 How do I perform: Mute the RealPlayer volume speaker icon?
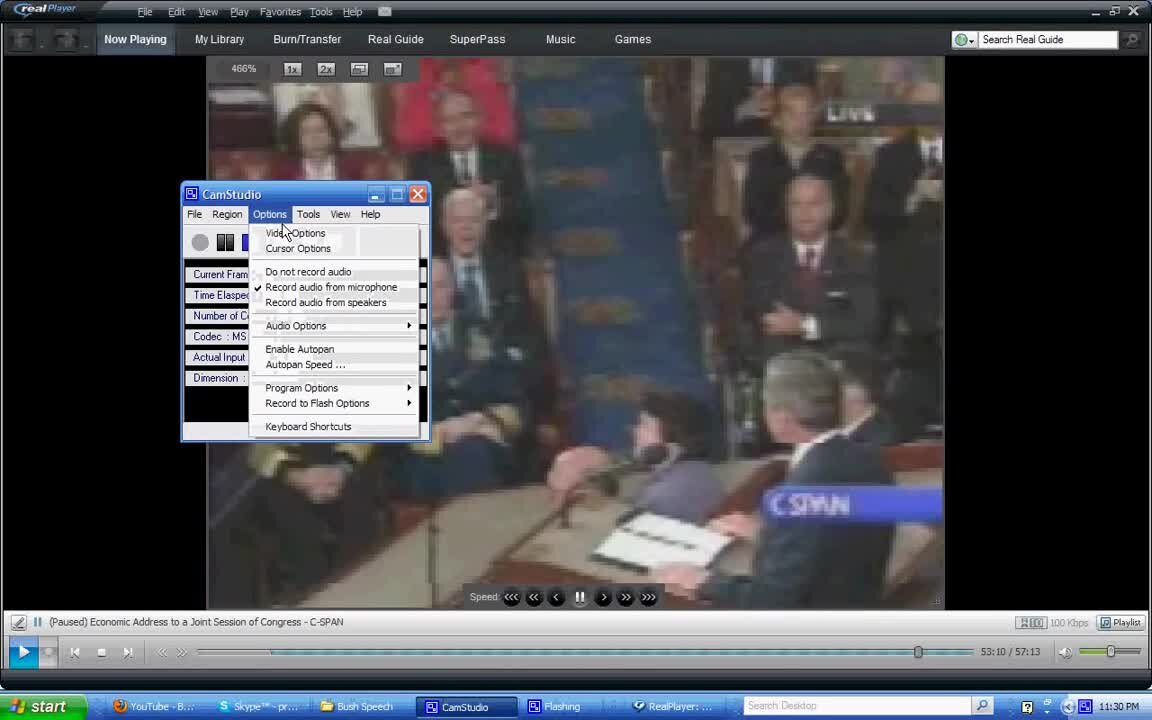pyautogui.click(x=1065, y=652)
